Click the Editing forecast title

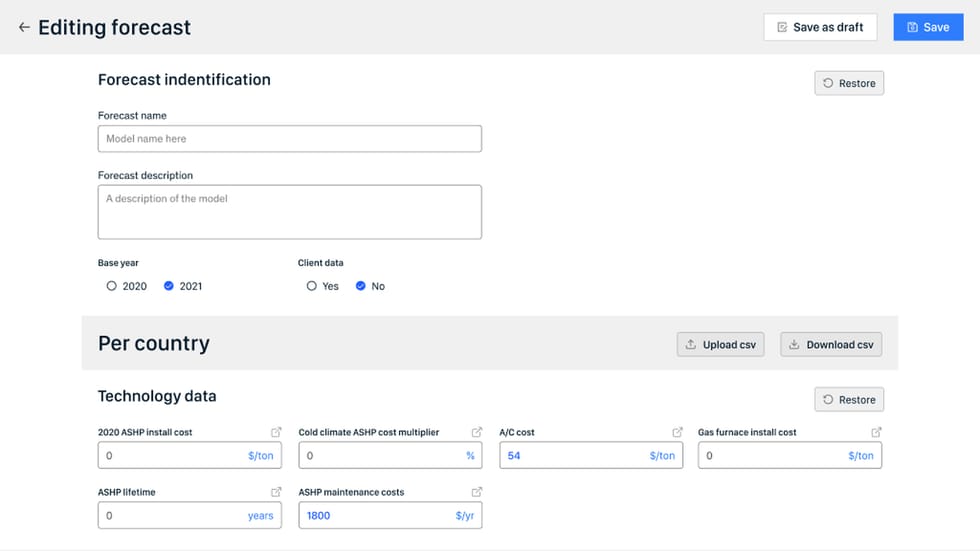(x=114, y=27)
